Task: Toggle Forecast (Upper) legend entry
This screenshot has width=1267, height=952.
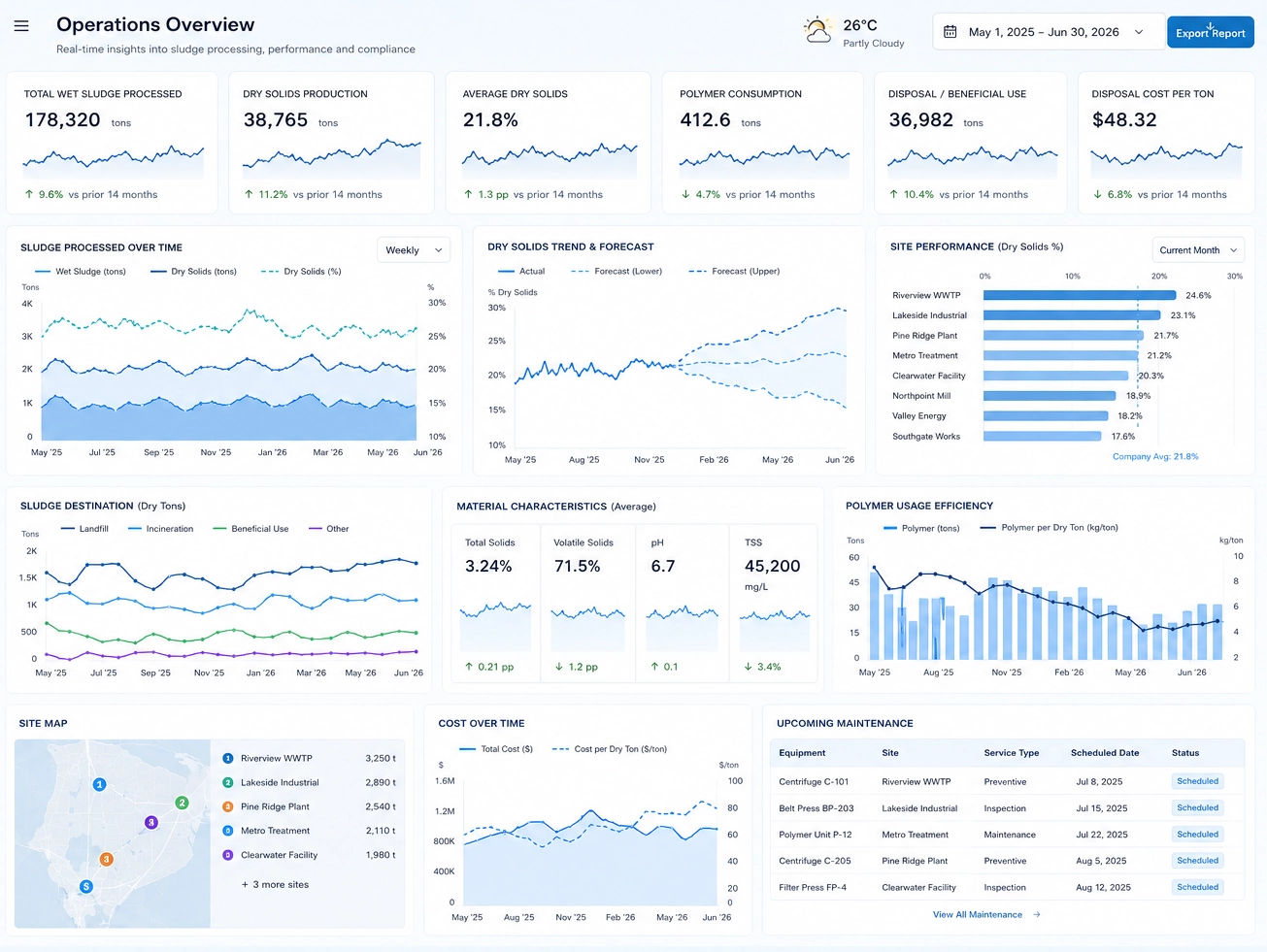Action: (734, 272)
